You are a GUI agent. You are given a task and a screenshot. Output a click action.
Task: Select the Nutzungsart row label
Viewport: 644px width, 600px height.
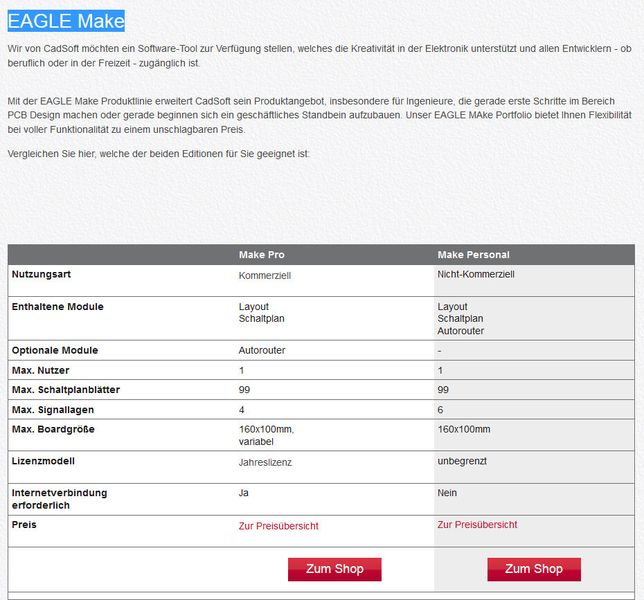tap(41, 274)
